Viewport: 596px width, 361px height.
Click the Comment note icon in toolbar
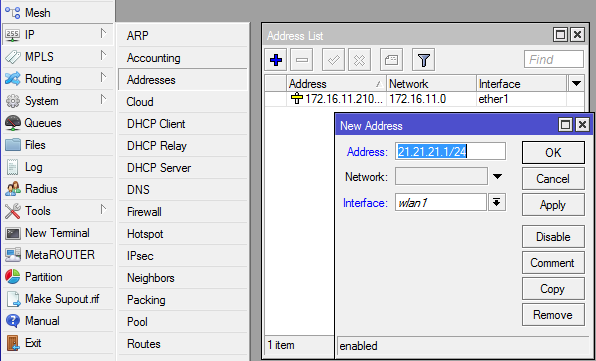click(392, 60)
